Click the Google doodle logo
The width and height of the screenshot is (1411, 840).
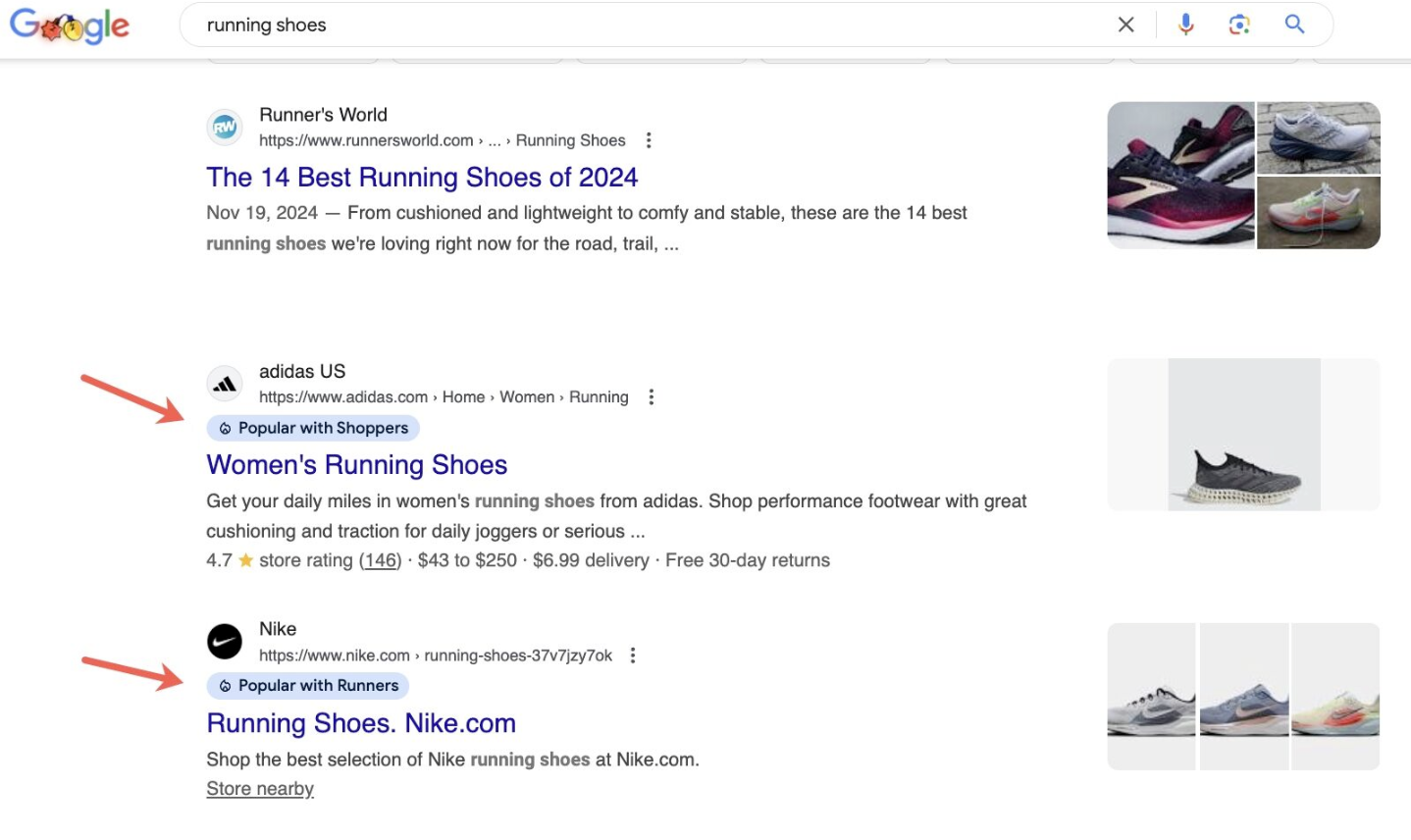(69, 25)
